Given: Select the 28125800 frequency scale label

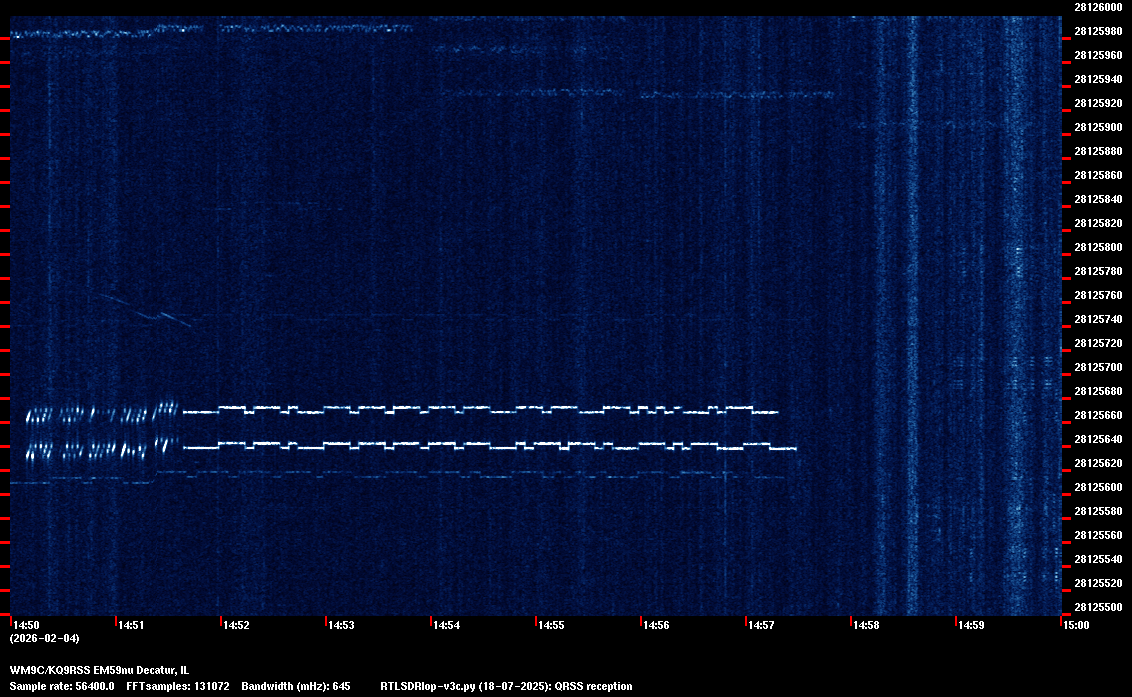Looking at the screenshot, I should tap(1097, 247).
